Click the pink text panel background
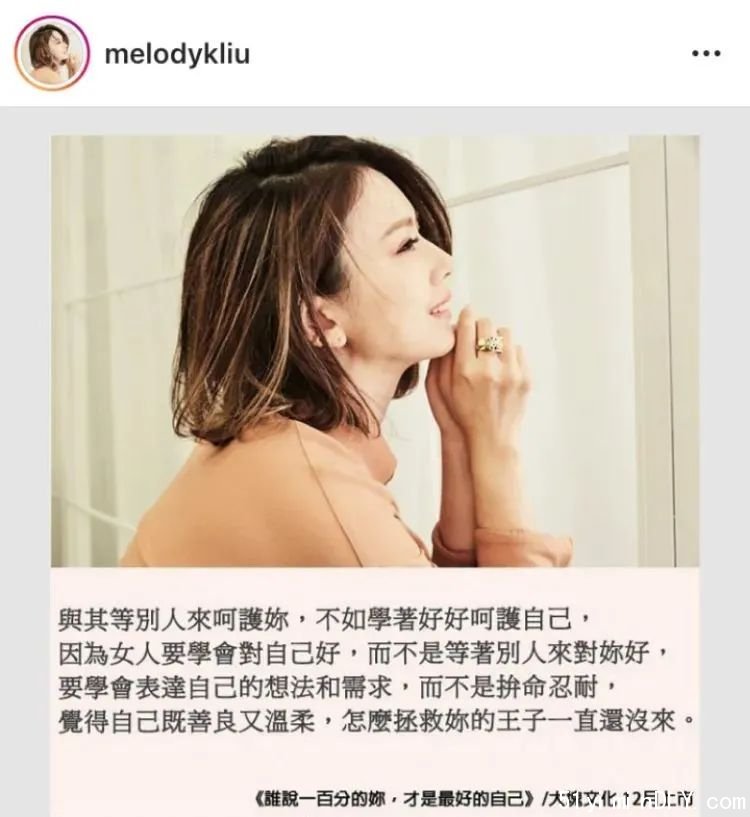The height and width of the screenshot is (817, 750). point(375,763)
